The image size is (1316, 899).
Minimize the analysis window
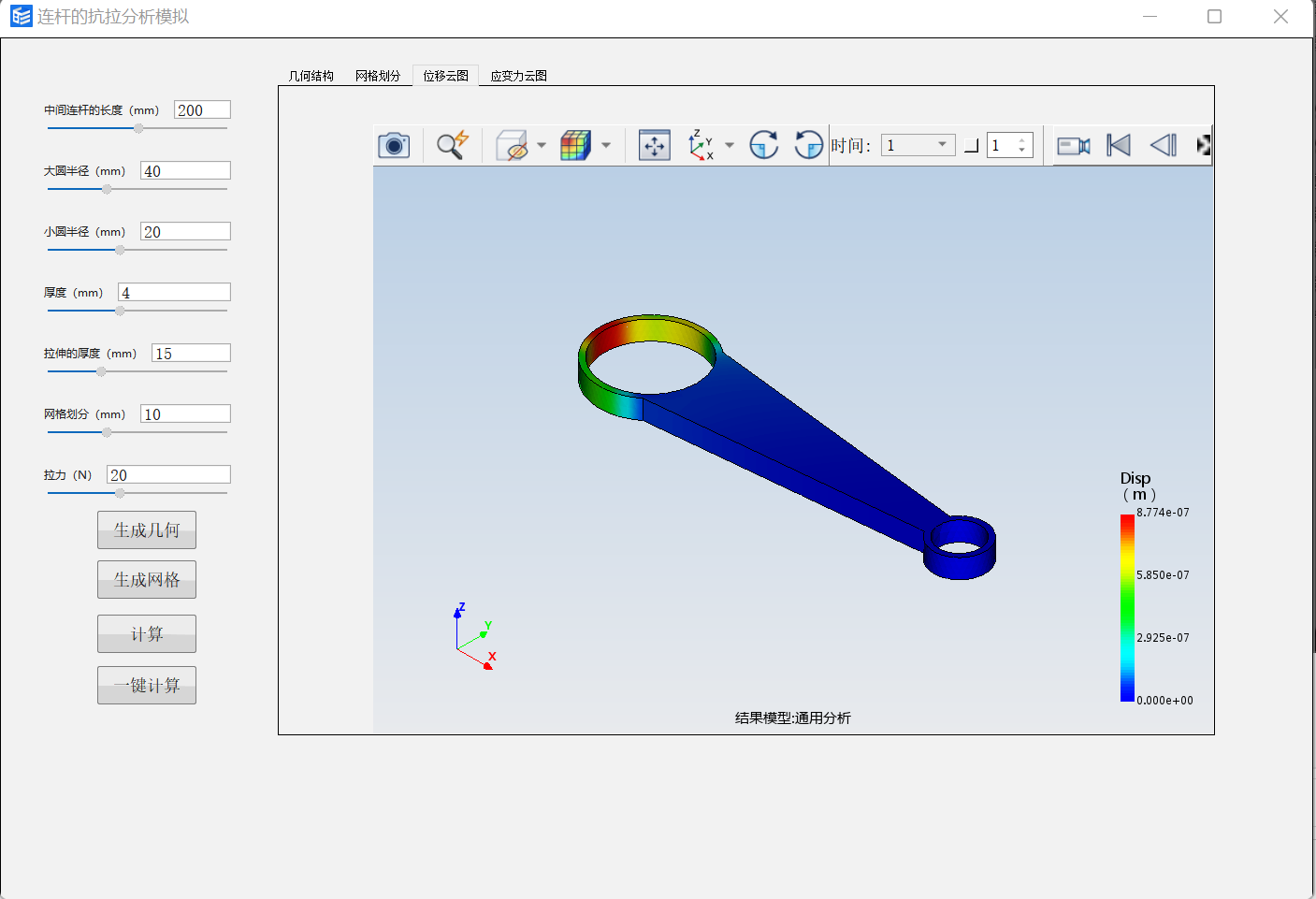click(x=1150, y=16)
